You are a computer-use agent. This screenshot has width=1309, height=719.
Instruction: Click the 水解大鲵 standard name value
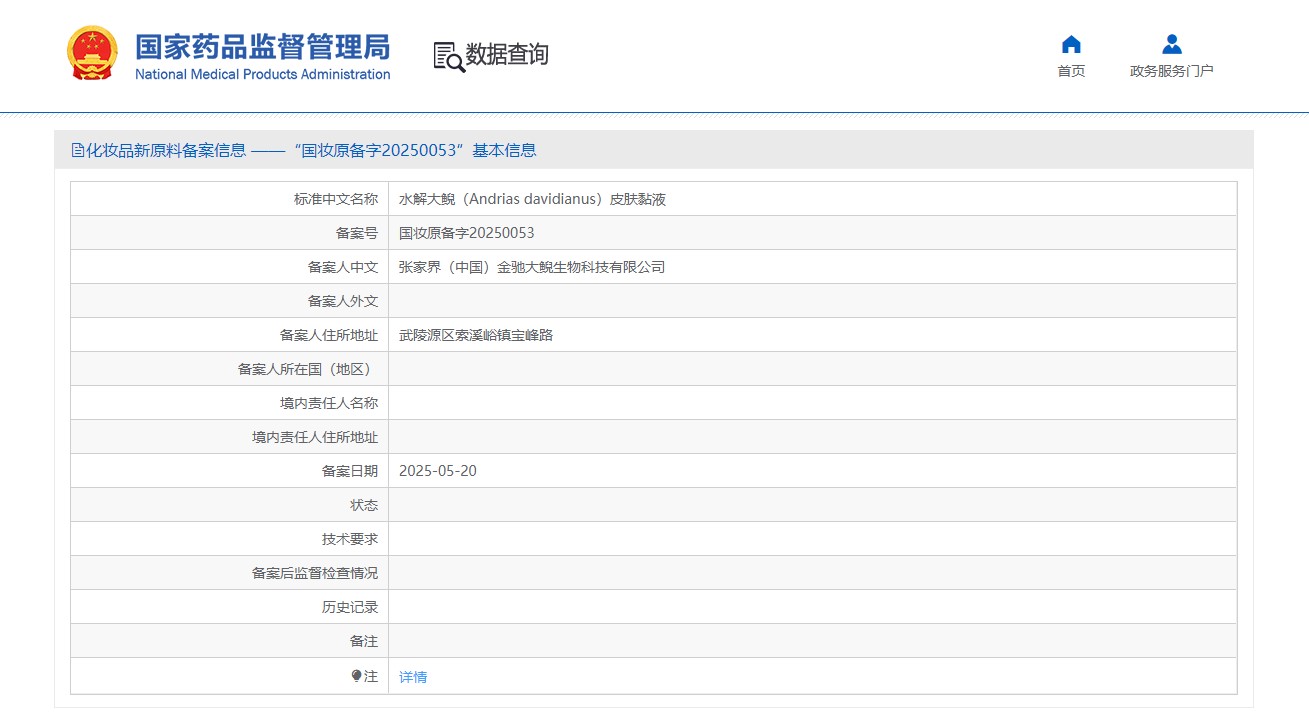pos(532,199)
